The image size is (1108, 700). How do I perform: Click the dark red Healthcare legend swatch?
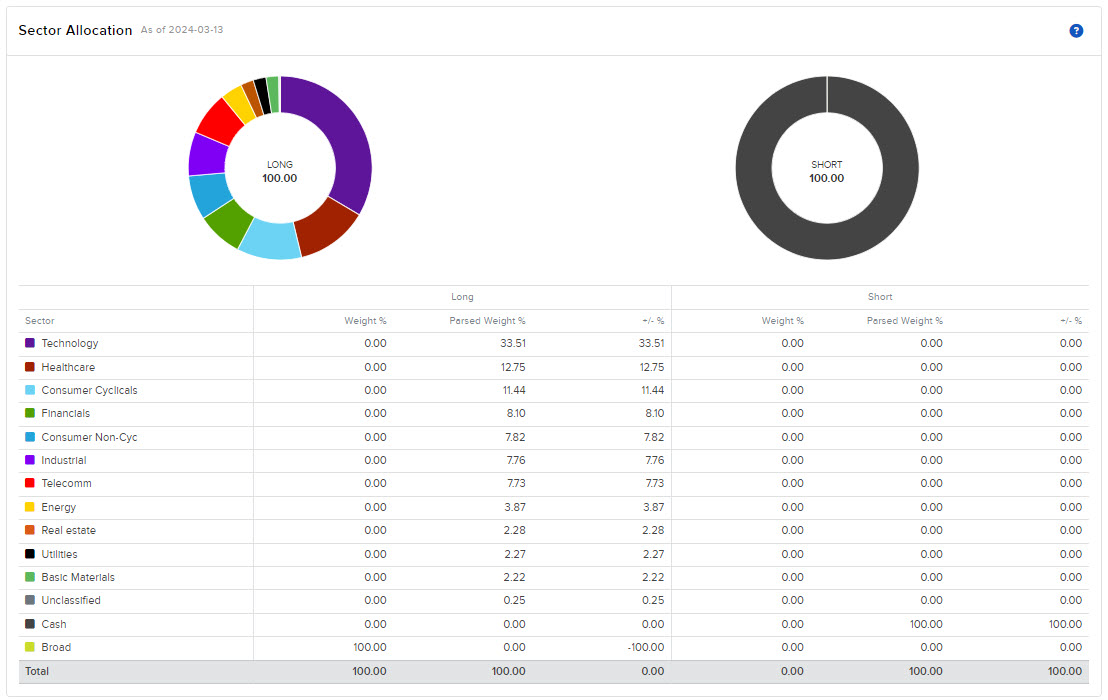[30, 367]
